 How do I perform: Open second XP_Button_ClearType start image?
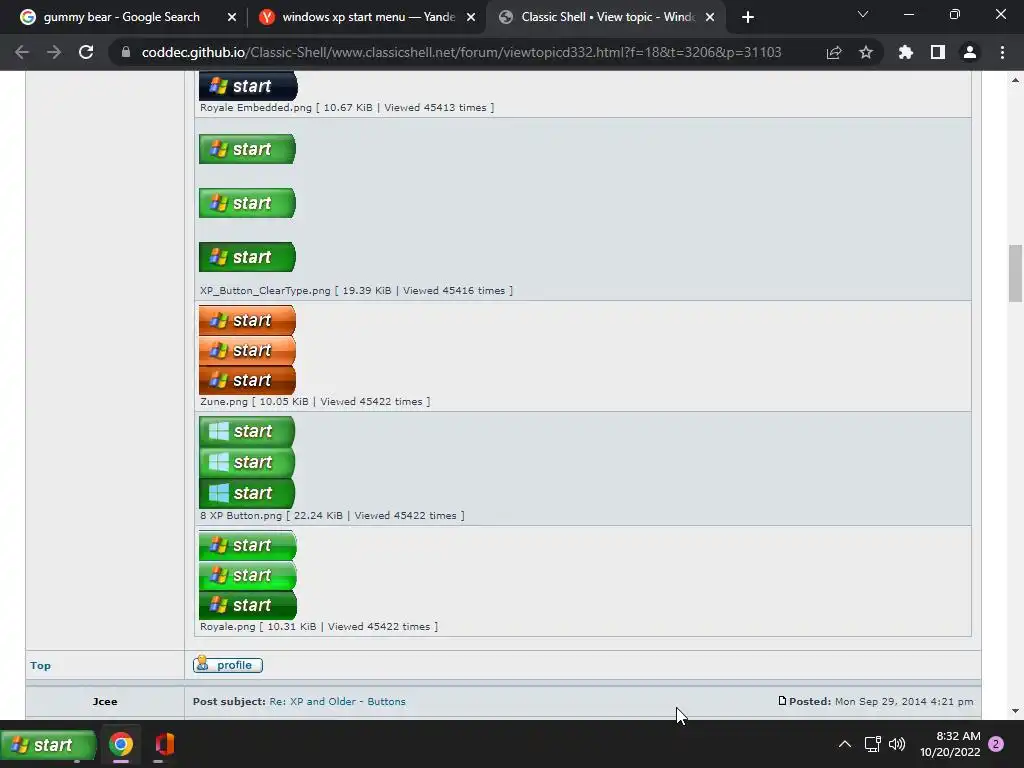point(248,203)
